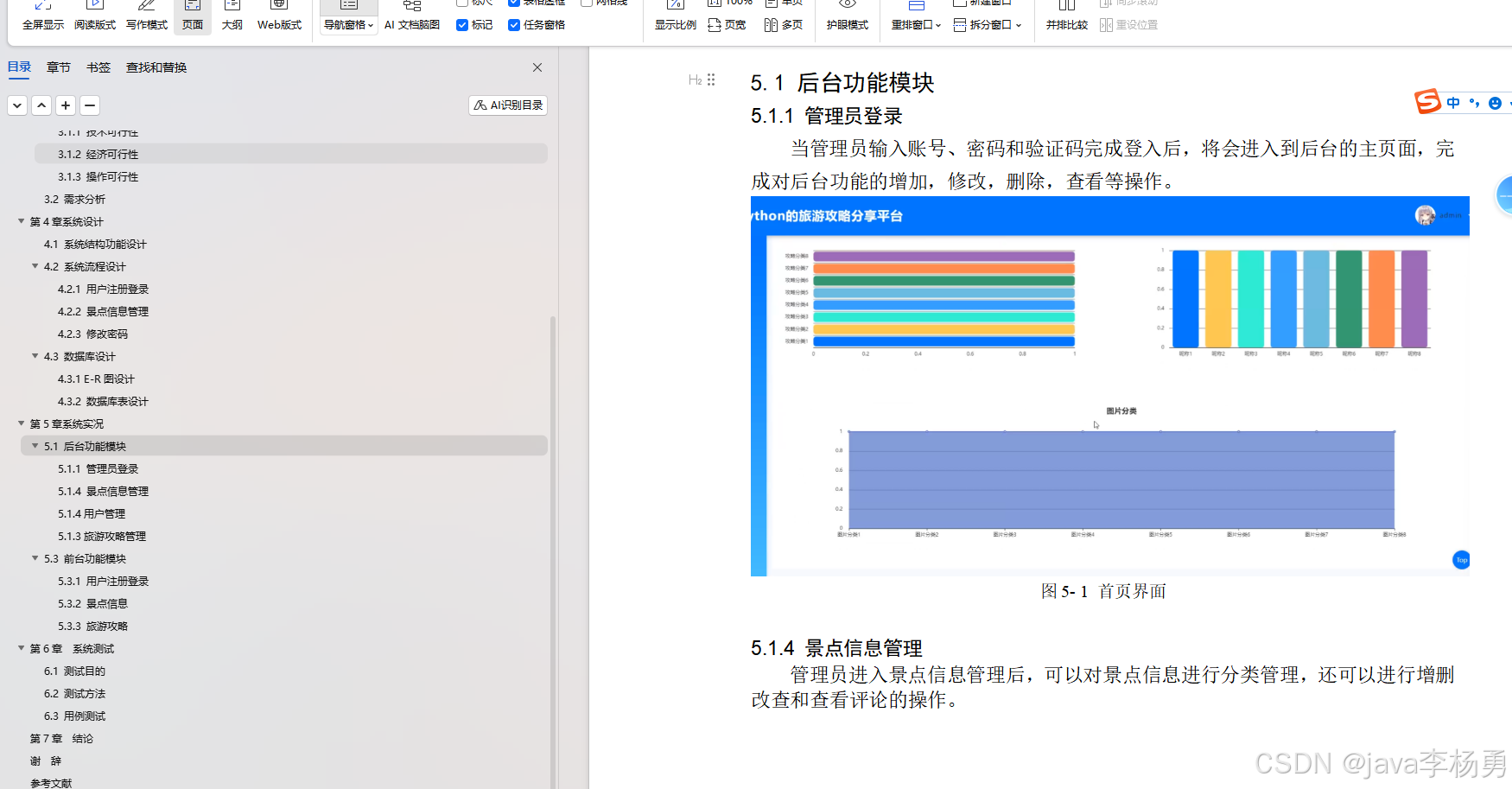Collapse 第6章 系统测试 tree node
1512x789 pixels.
click(22, 648)
